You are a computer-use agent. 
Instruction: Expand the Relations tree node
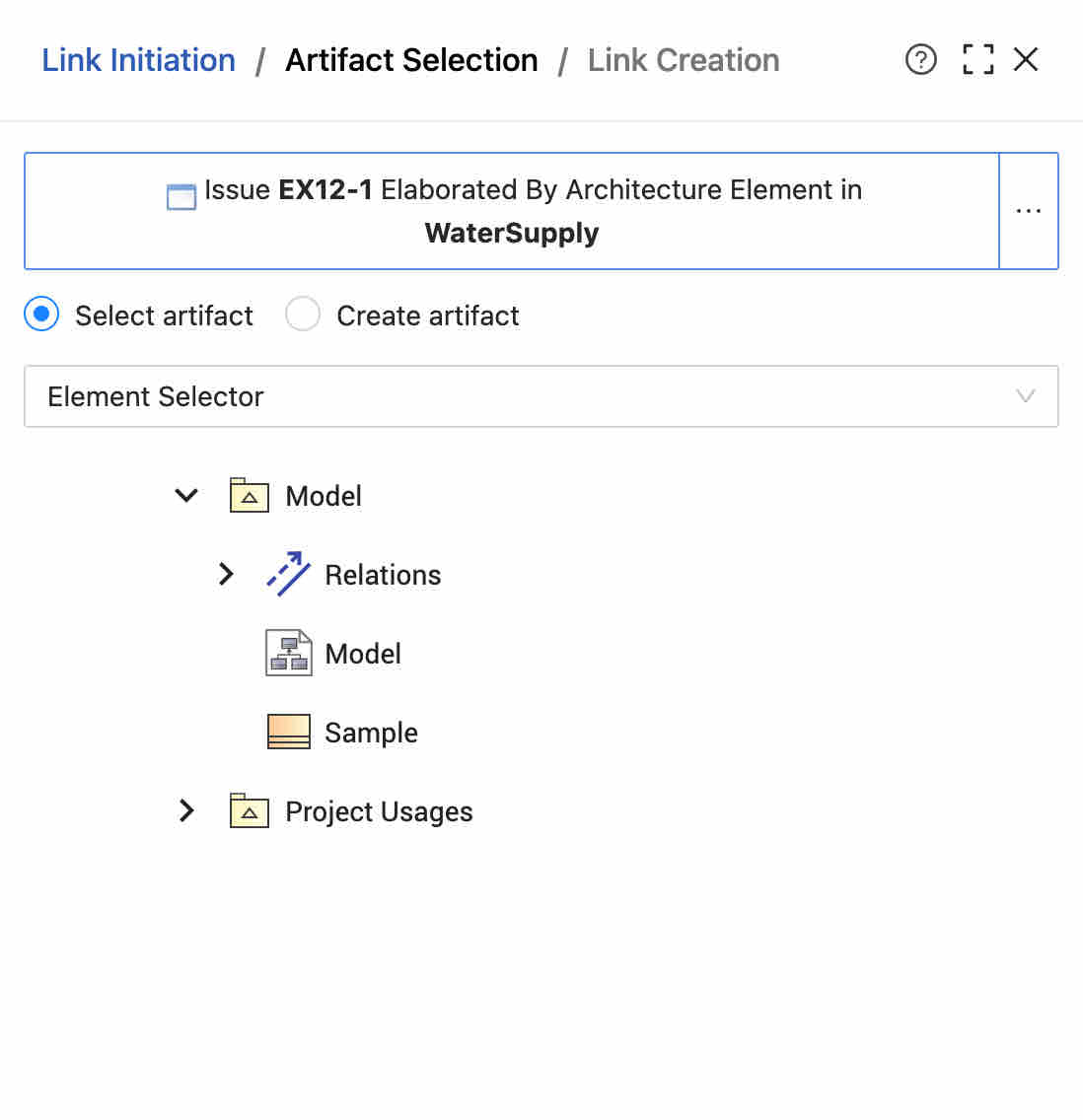tap(226, 574)
